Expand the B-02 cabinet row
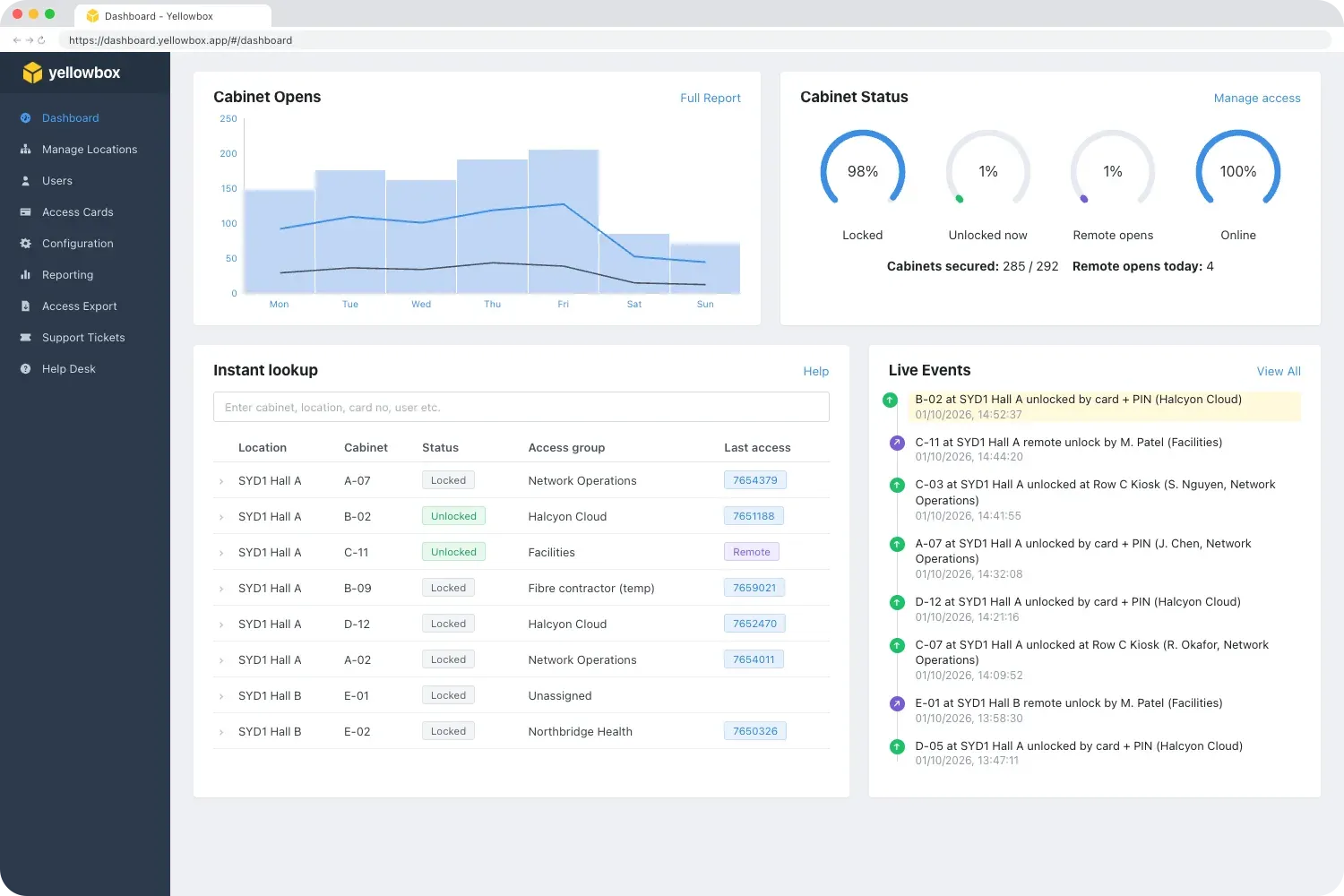Viewport: 1344px width, 896px height. [221, 518]
